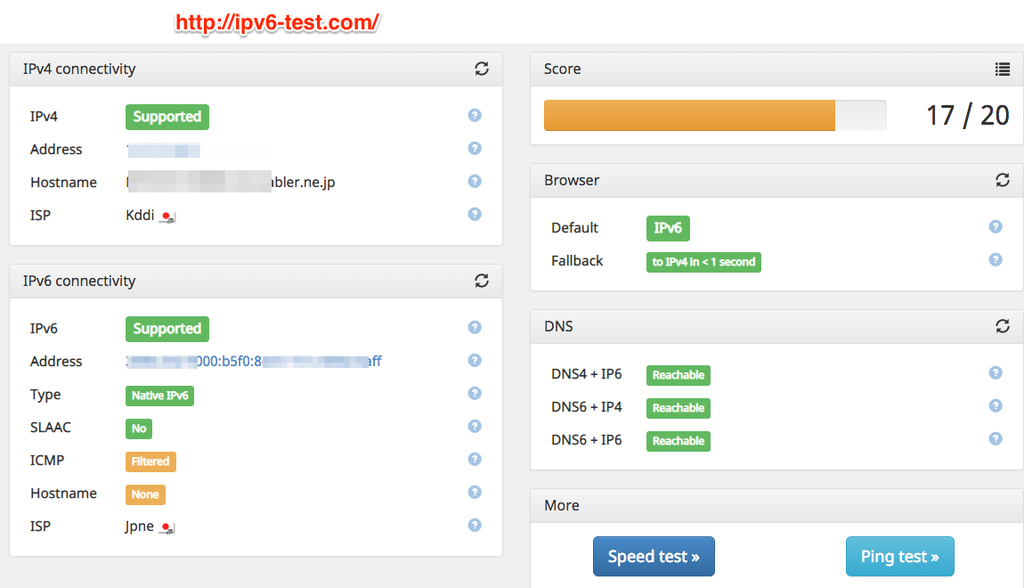Open the Speed test page
Image resolution: width=1024 pixels, height=588 pixels.
(x=654, y=557)
